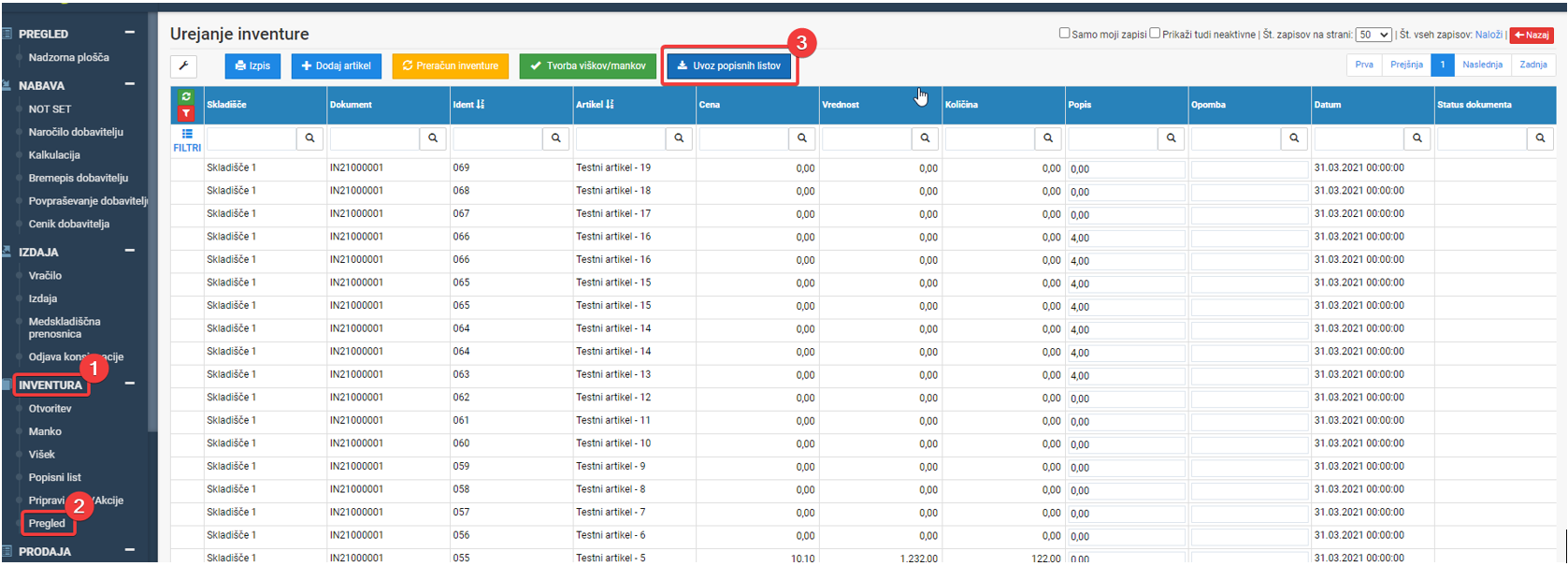
Task: Click search icon in Artikel filter
Action: coord(680,138)
